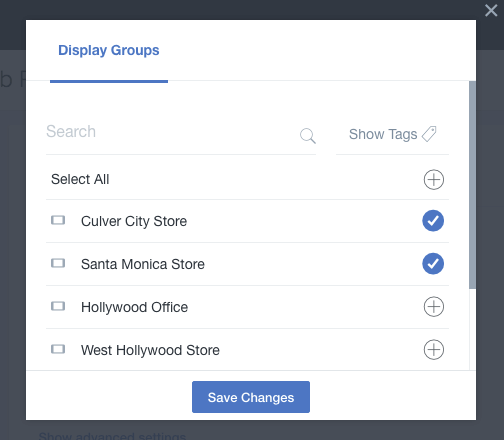
Task: Open Show advanced settings link behind dialog
Action: (112, 436)
